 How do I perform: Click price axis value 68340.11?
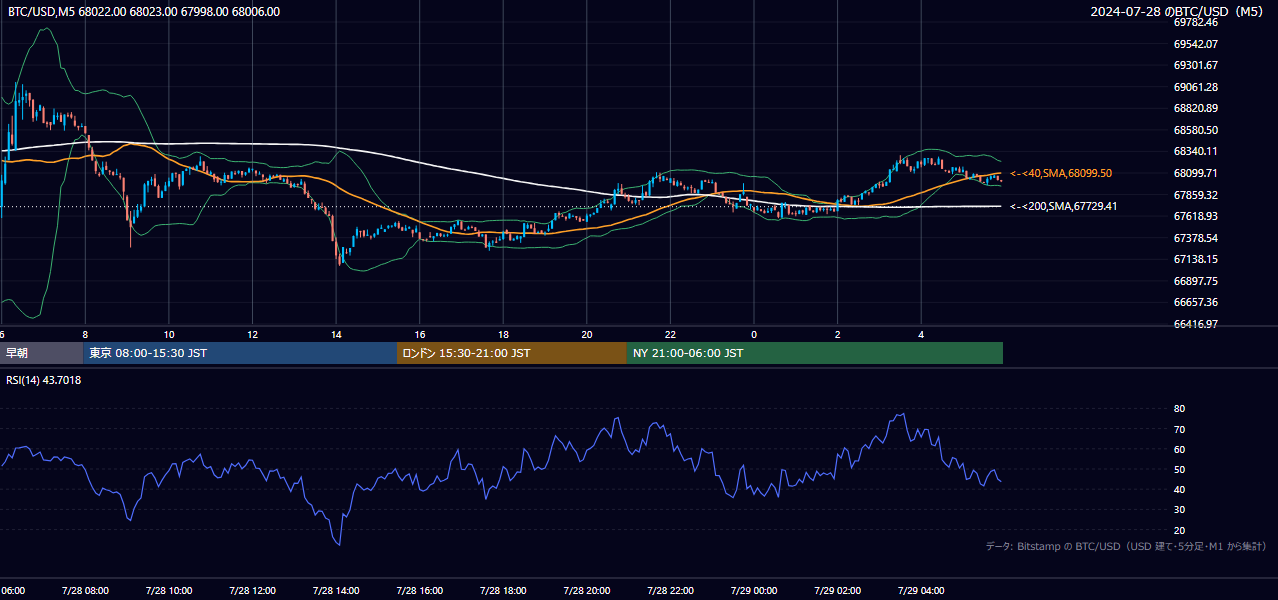[1195, 151]
